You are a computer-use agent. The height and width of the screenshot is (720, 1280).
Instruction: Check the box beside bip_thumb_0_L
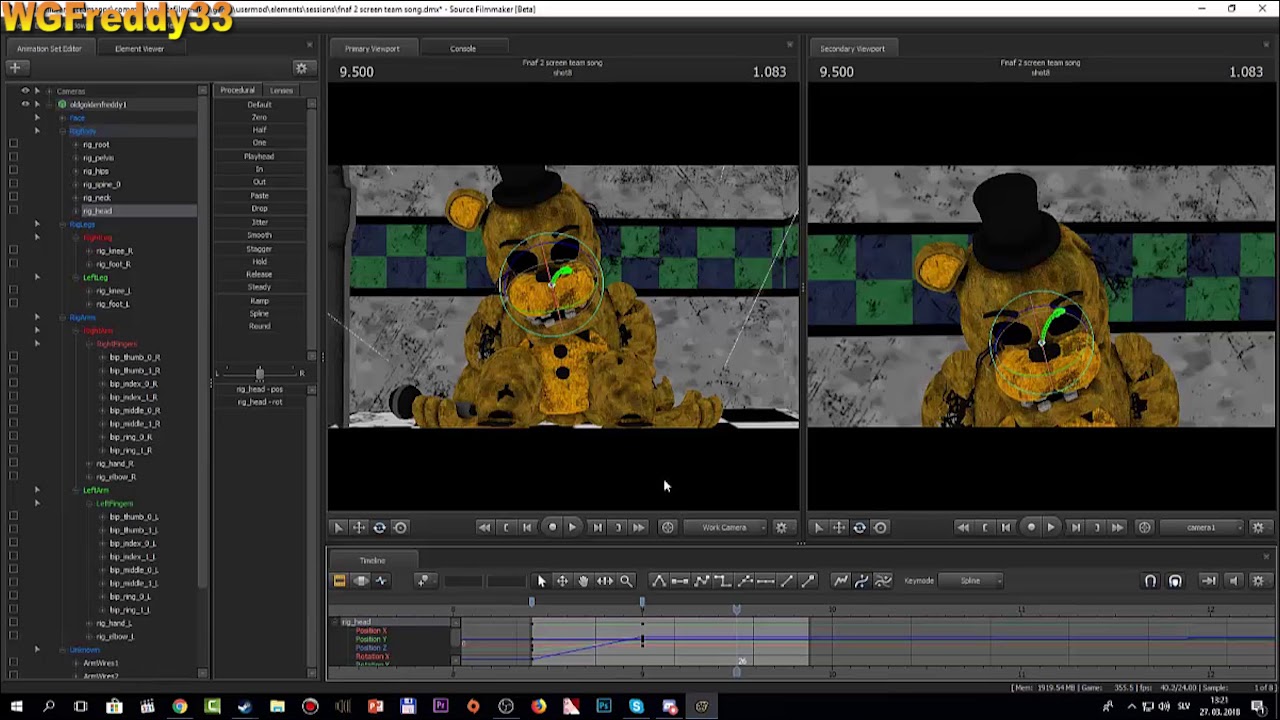[x=13, y=516]
